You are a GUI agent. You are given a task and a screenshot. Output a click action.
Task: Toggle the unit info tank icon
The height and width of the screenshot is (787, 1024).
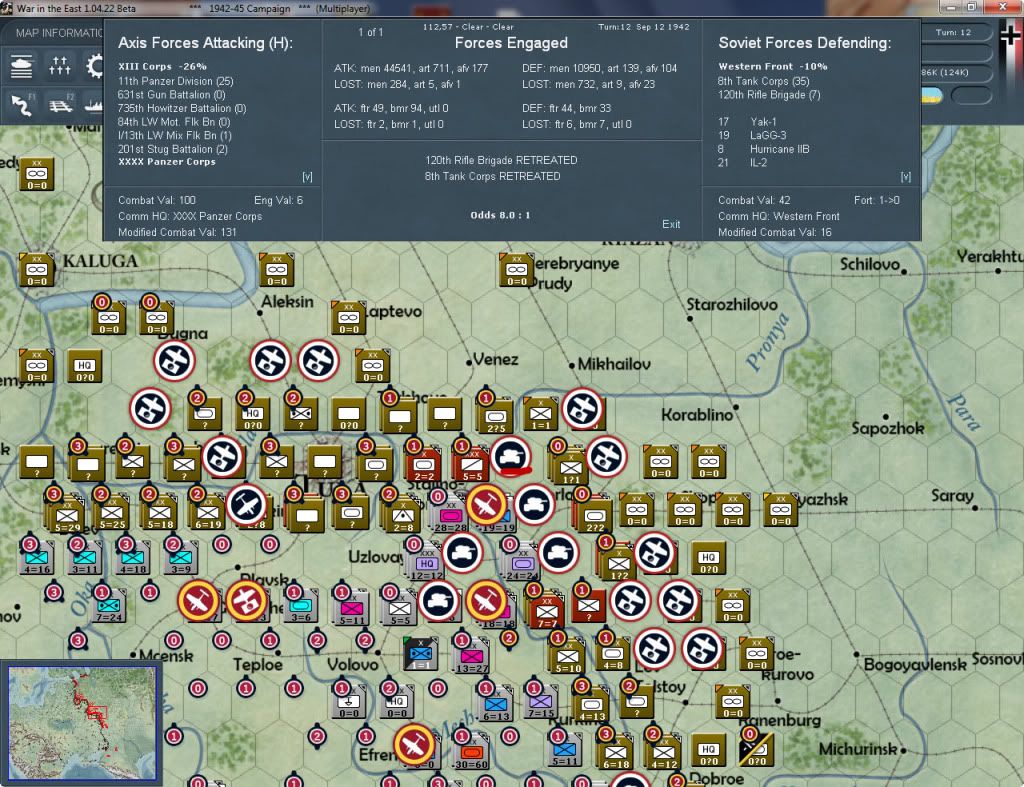tap(22, 67)
